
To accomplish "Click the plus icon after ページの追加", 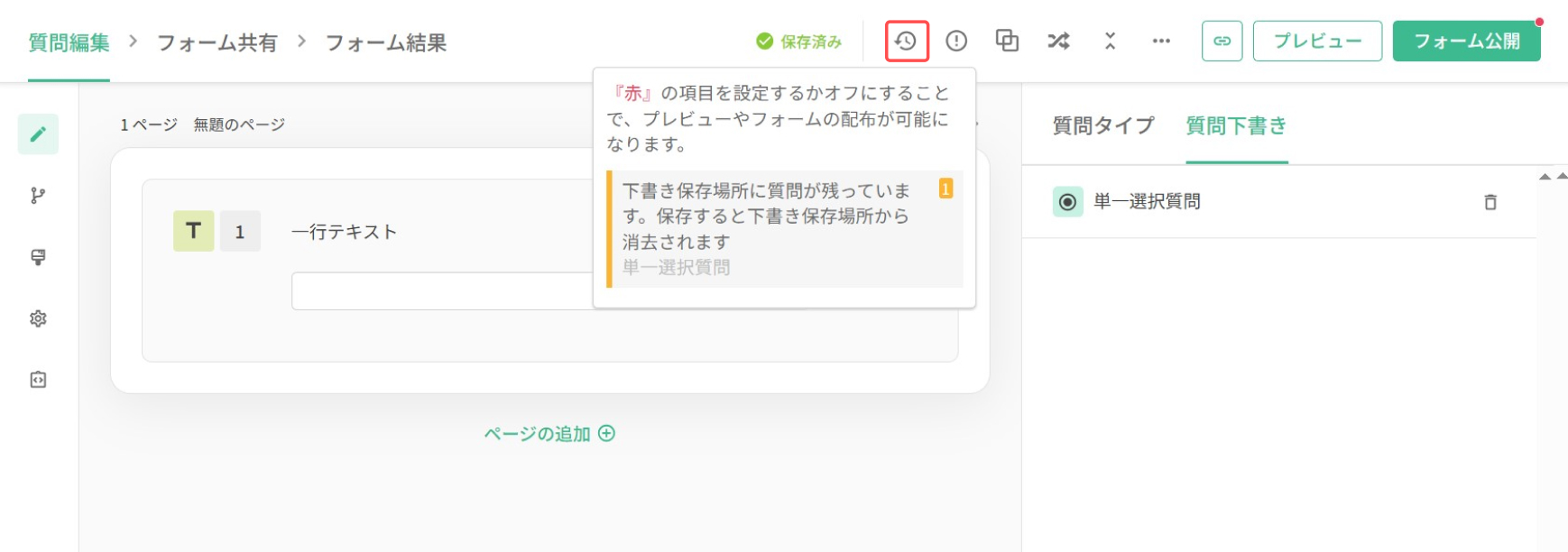I will (x=607, y=434).
